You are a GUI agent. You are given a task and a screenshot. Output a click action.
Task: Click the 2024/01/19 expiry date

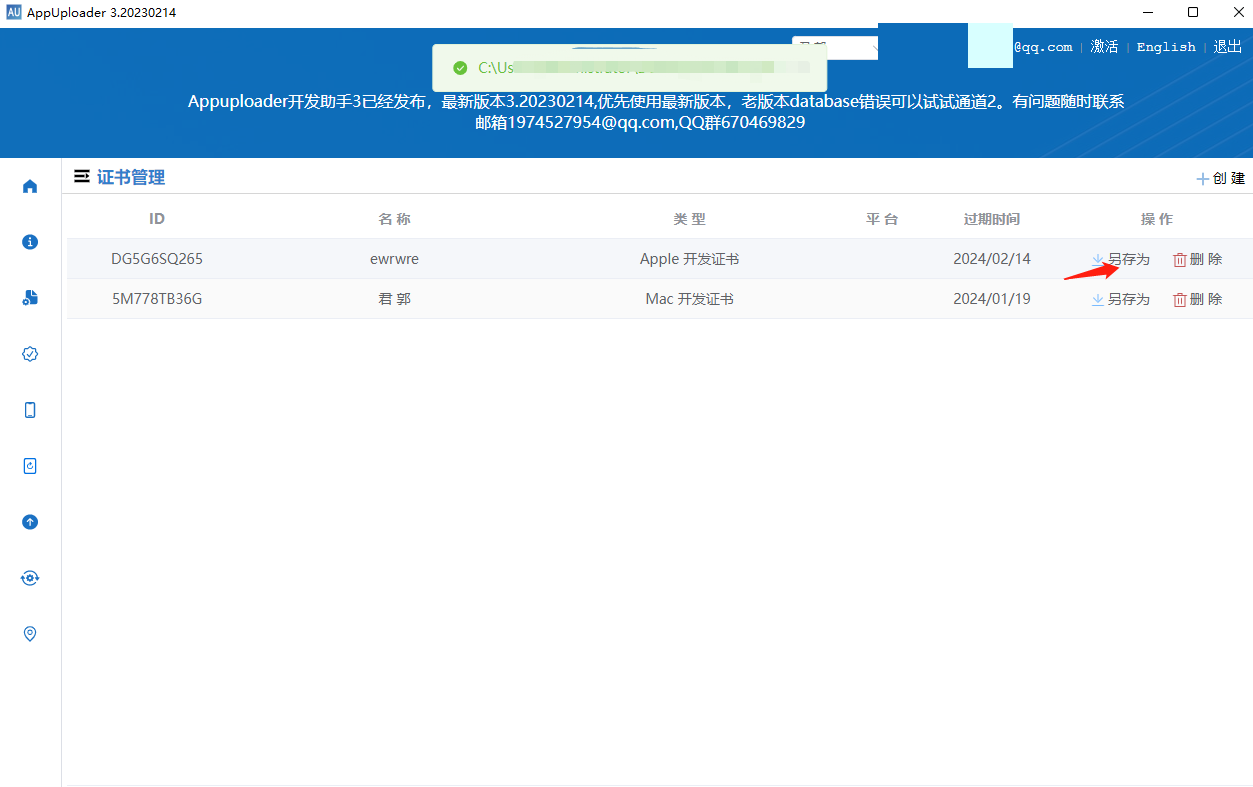pos(991,299)
